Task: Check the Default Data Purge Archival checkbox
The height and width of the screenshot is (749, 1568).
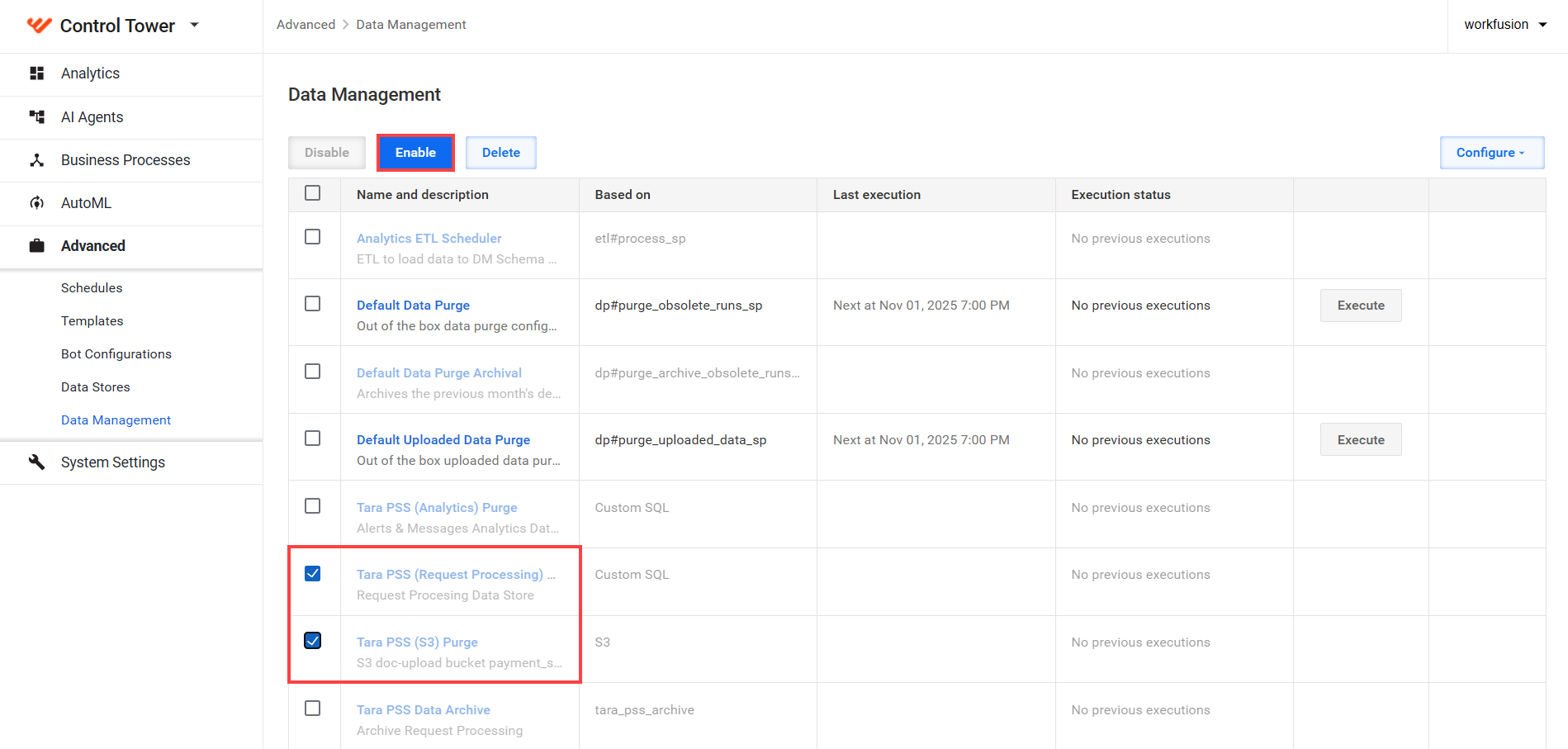Action: (x=313, y=372)
